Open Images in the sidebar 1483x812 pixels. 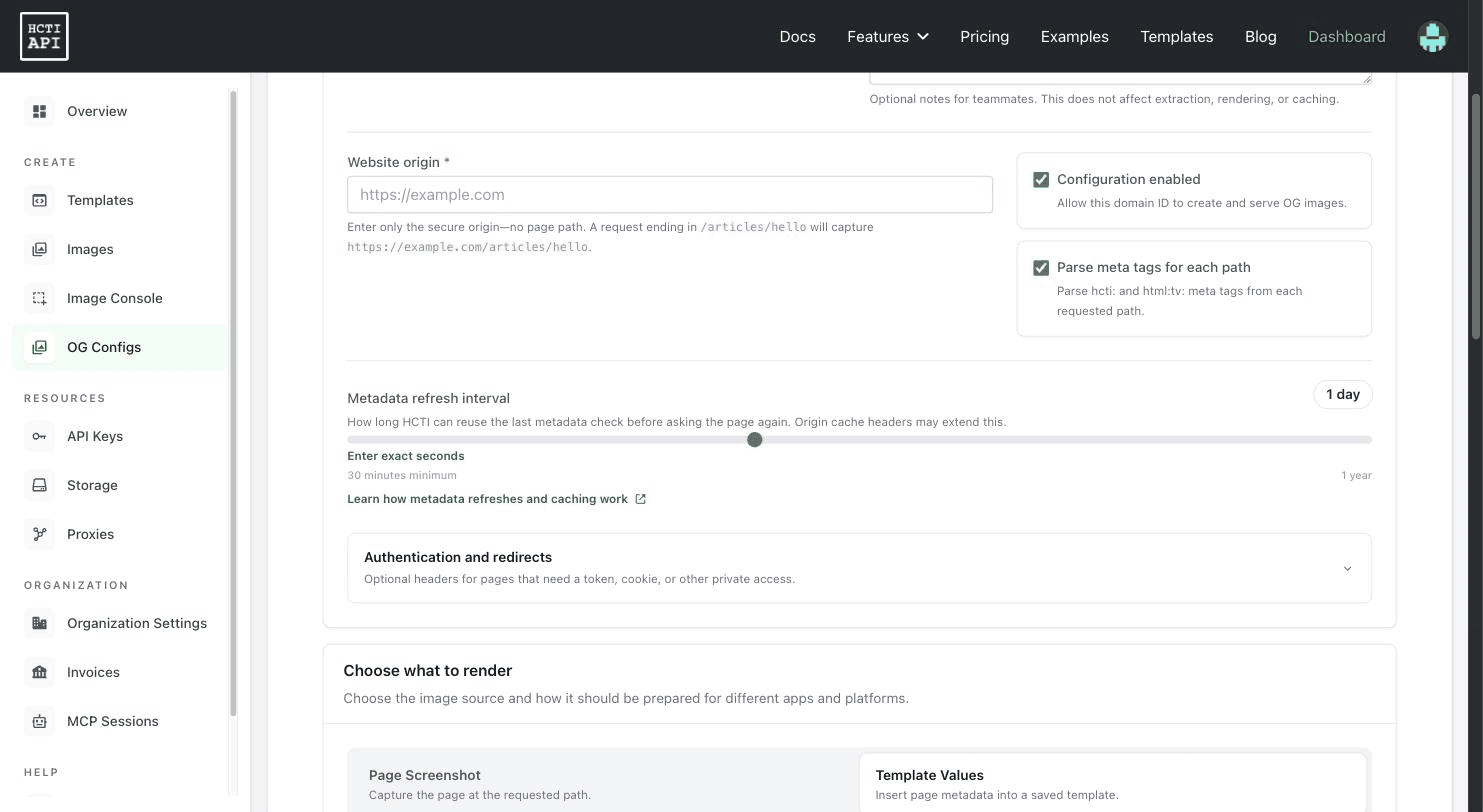pyautogui.click(x=119, y=249)
